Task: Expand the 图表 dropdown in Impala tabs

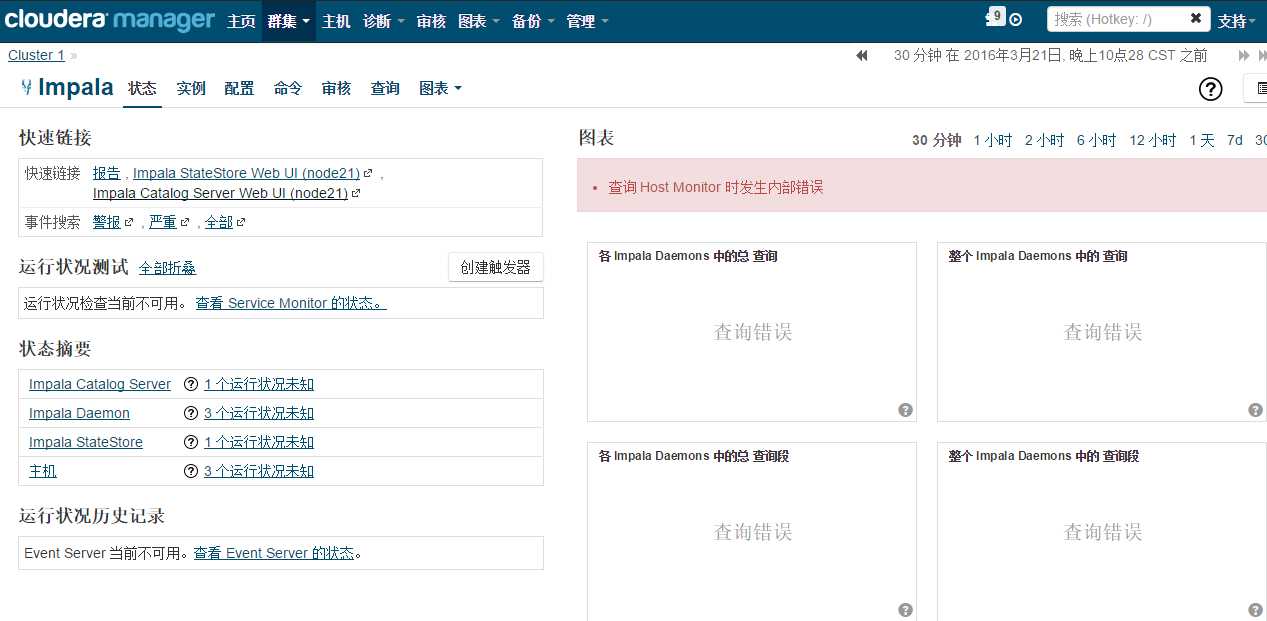Action: coord(440,88)
